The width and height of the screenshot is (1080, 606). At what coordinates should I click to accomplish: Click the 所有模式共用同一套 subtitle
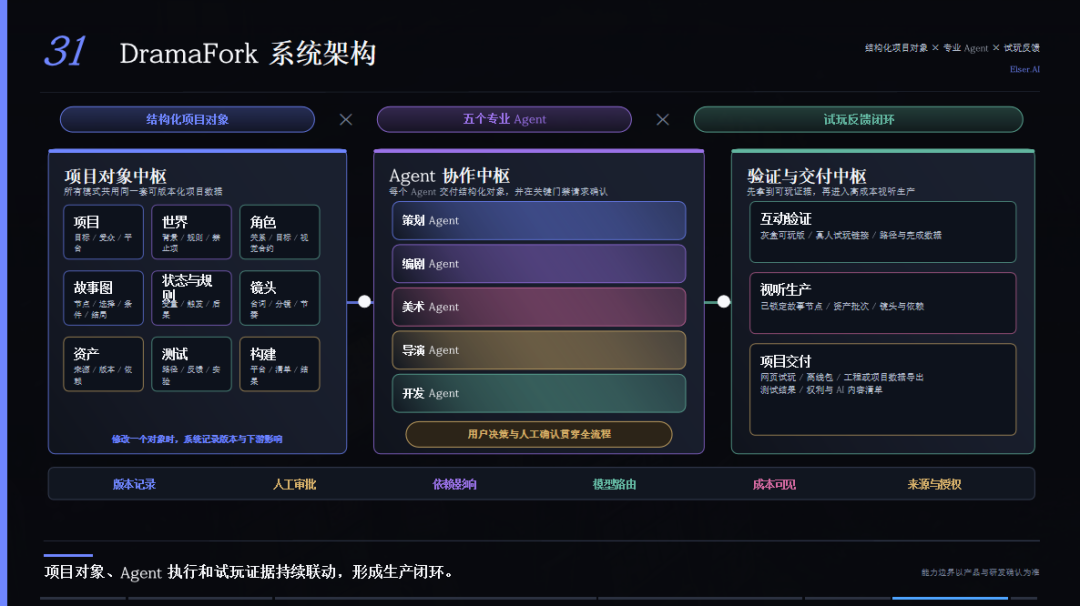click(143, 191)
